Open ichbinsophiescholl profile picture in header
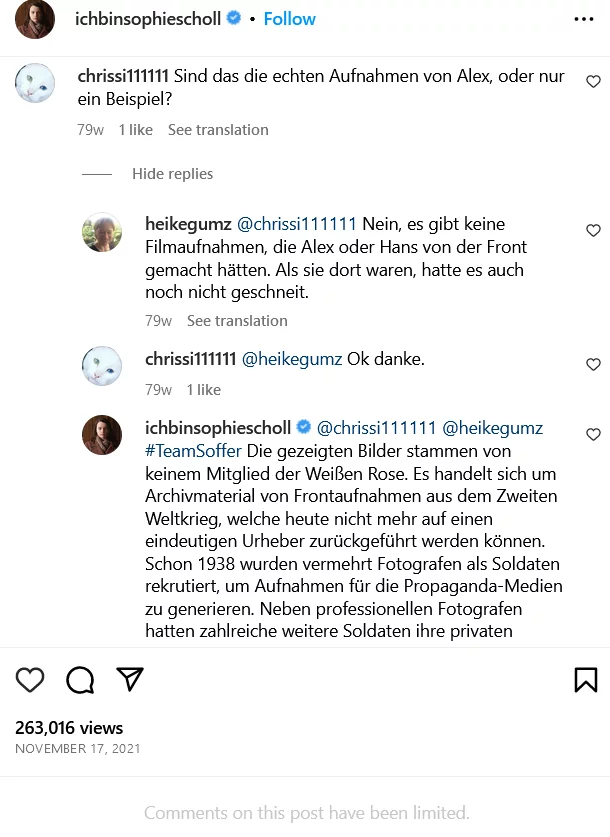The height and width of the screenshot is (837, 610). [x=35, y=19]
